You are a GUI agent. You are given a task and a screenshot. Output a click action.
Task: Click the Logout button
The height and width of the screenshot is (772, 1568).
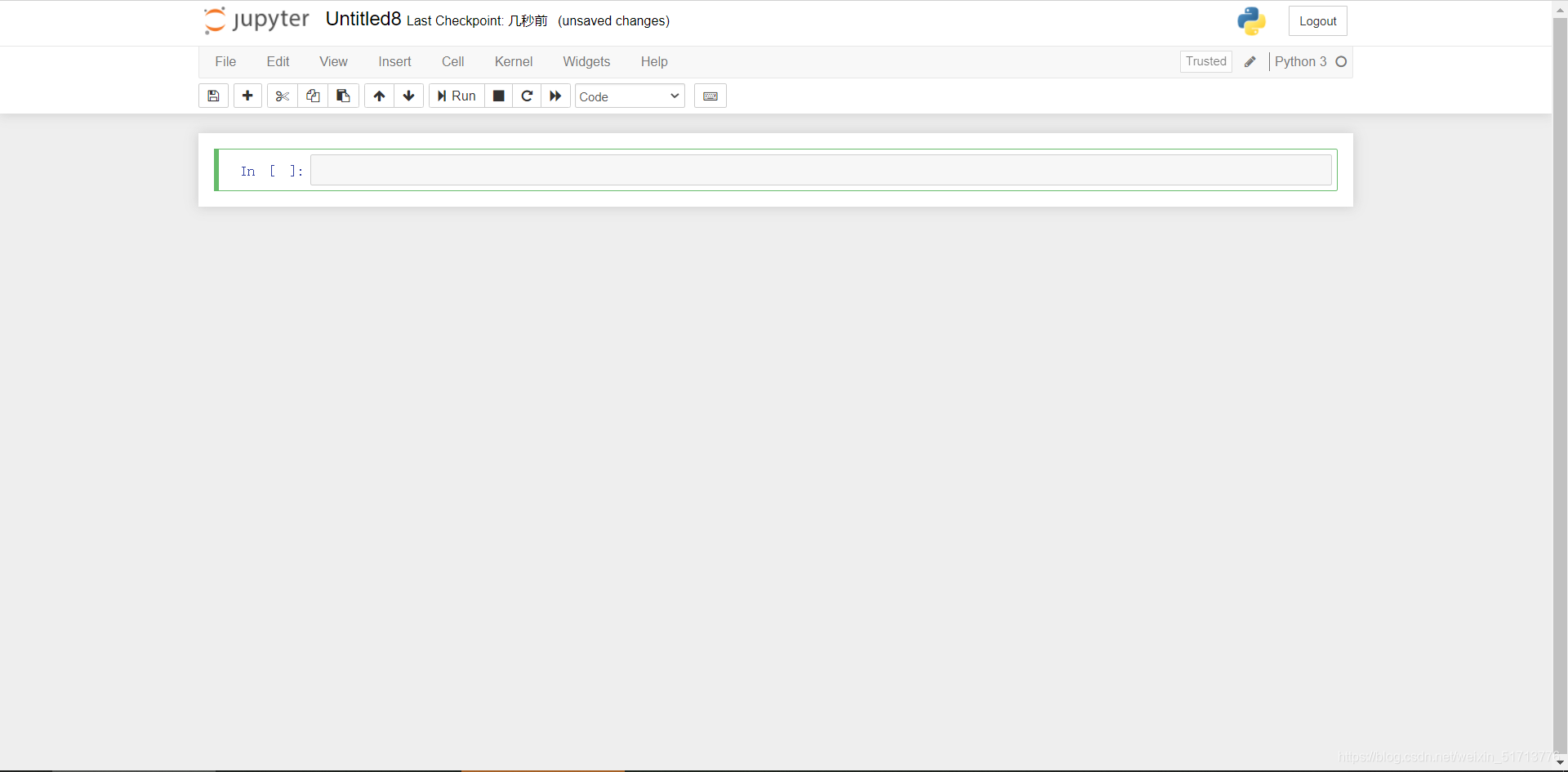point(1317,21)
